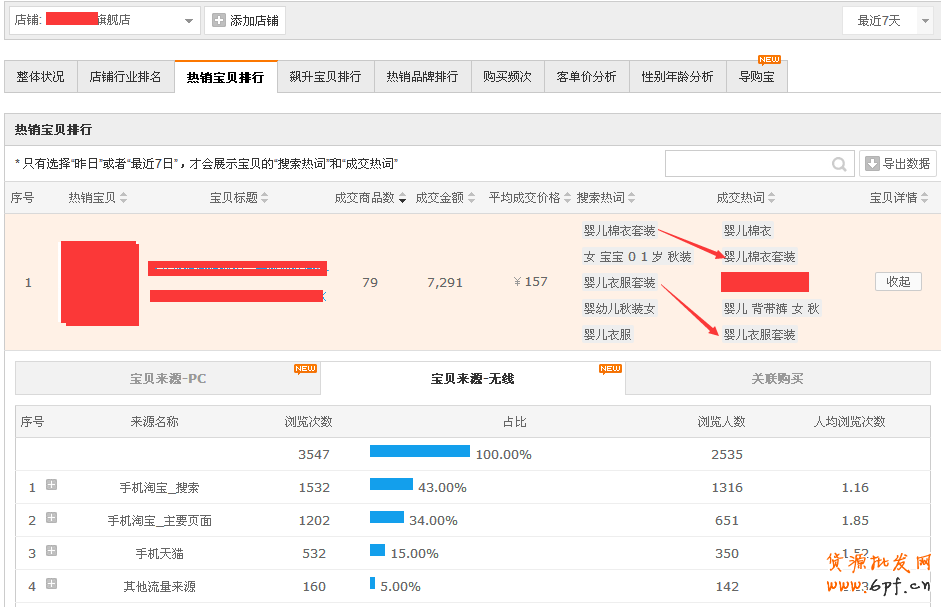Expand the 手机淘宝_主要页面 source row
Screen dimensions: 941x607
[51, 518]
